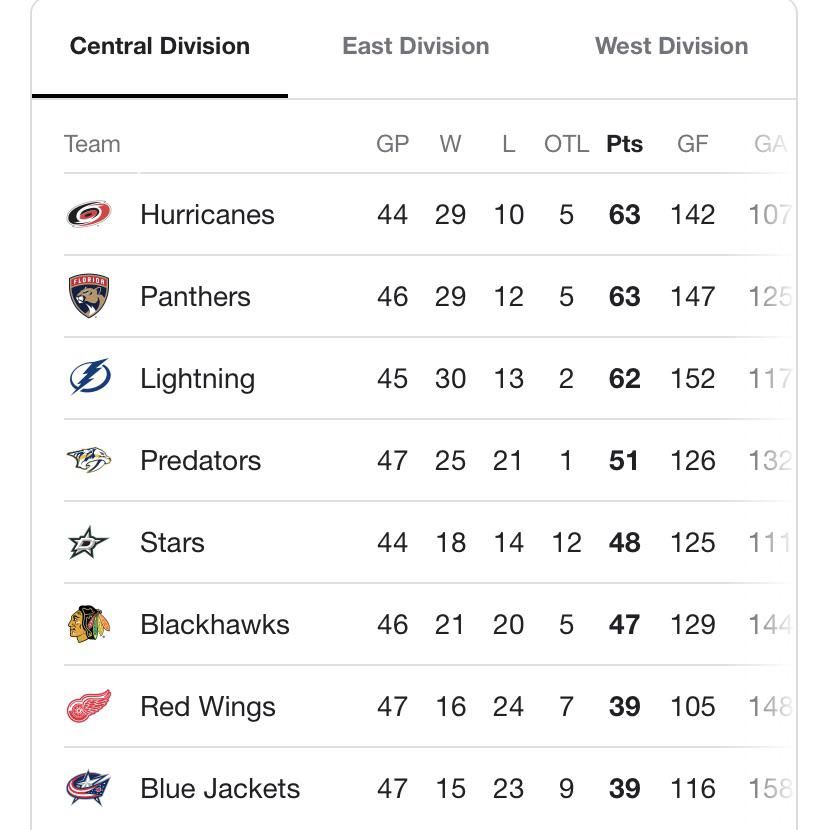Click the Hurricanes team logo

89,214
